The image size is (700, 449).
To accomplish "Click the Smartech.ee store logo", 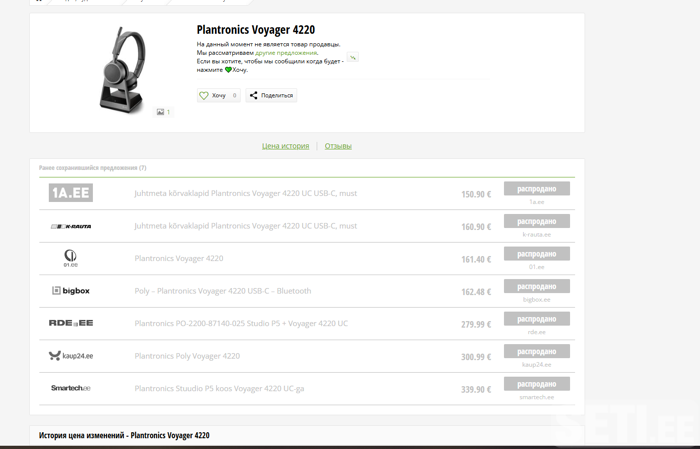I will pyautogui.click(x=71, y=388).
